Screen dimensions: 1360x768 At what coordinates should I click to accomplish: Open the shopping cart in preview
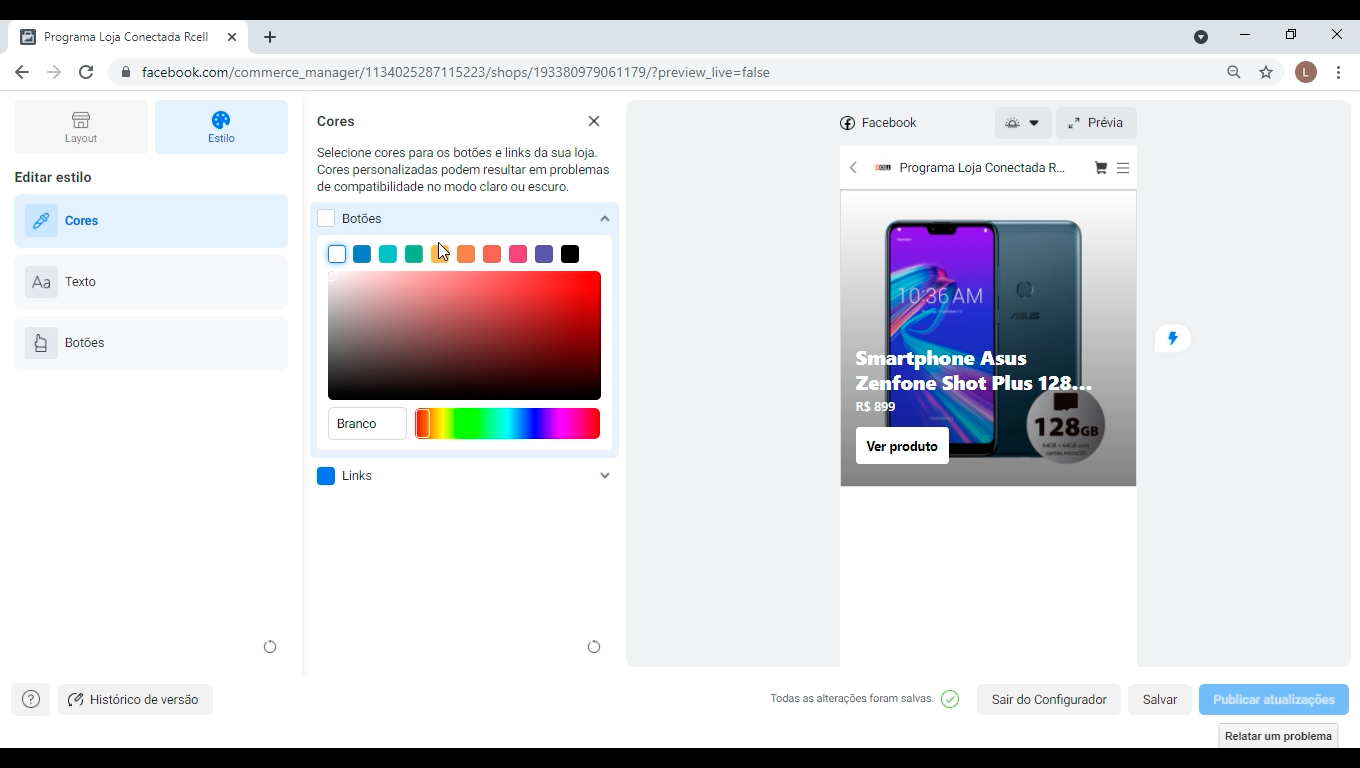[1100, 168]
